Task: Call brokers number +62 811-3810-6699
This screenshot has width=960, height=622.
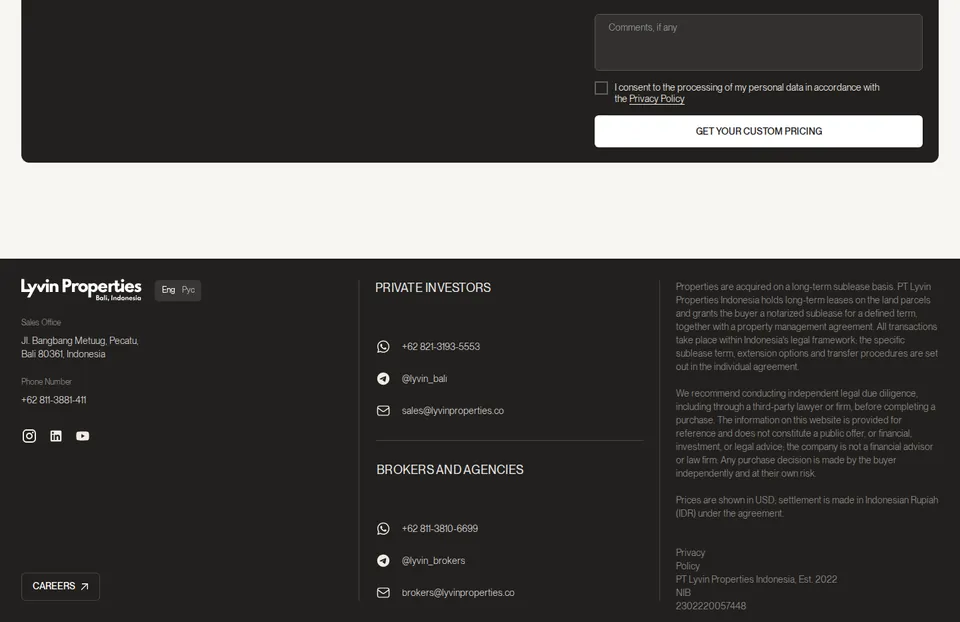Action: (x=440, y=529)
